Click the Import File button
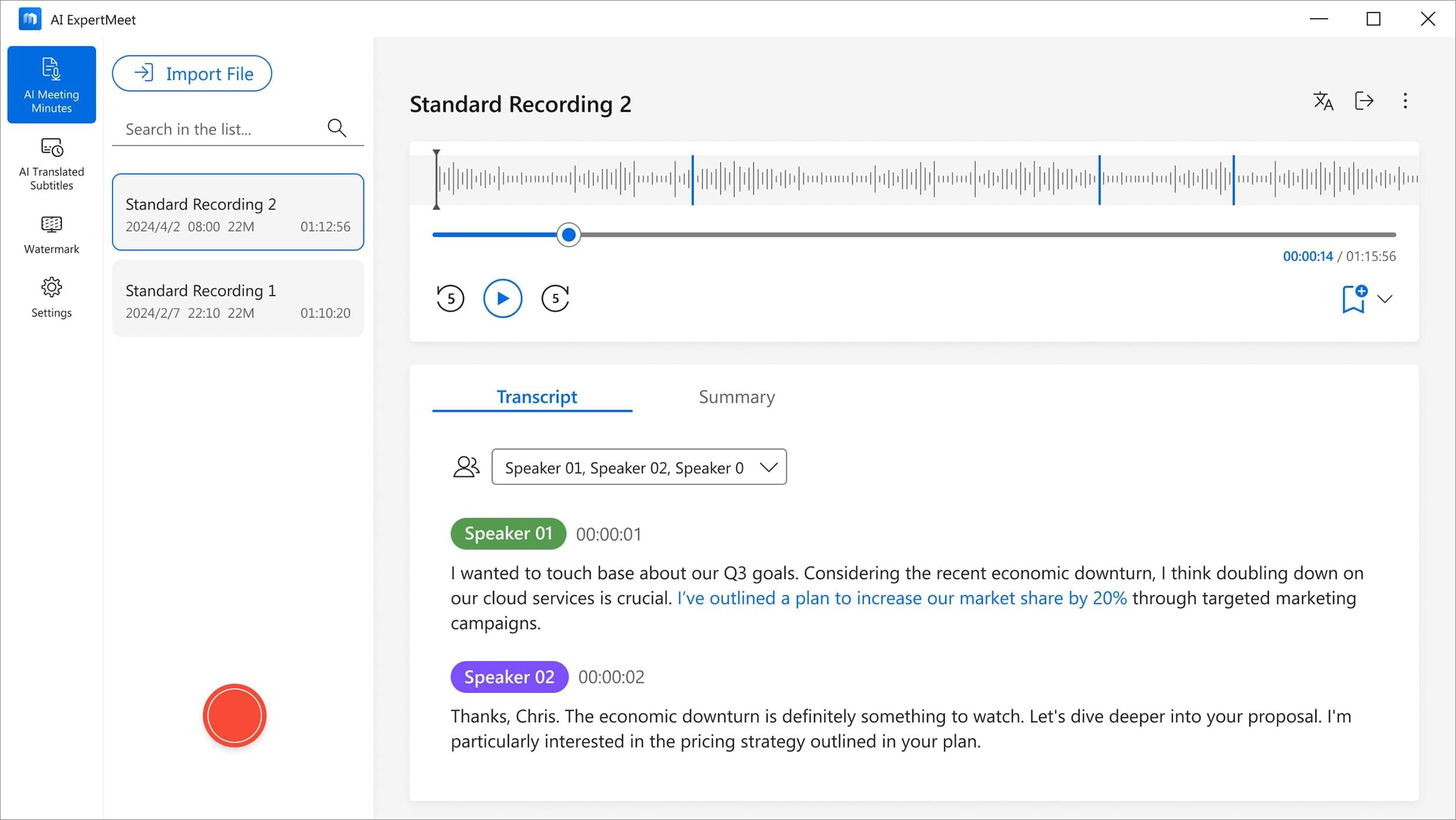This screenshot has height=820, width=1456. click(x=192, y=74)
